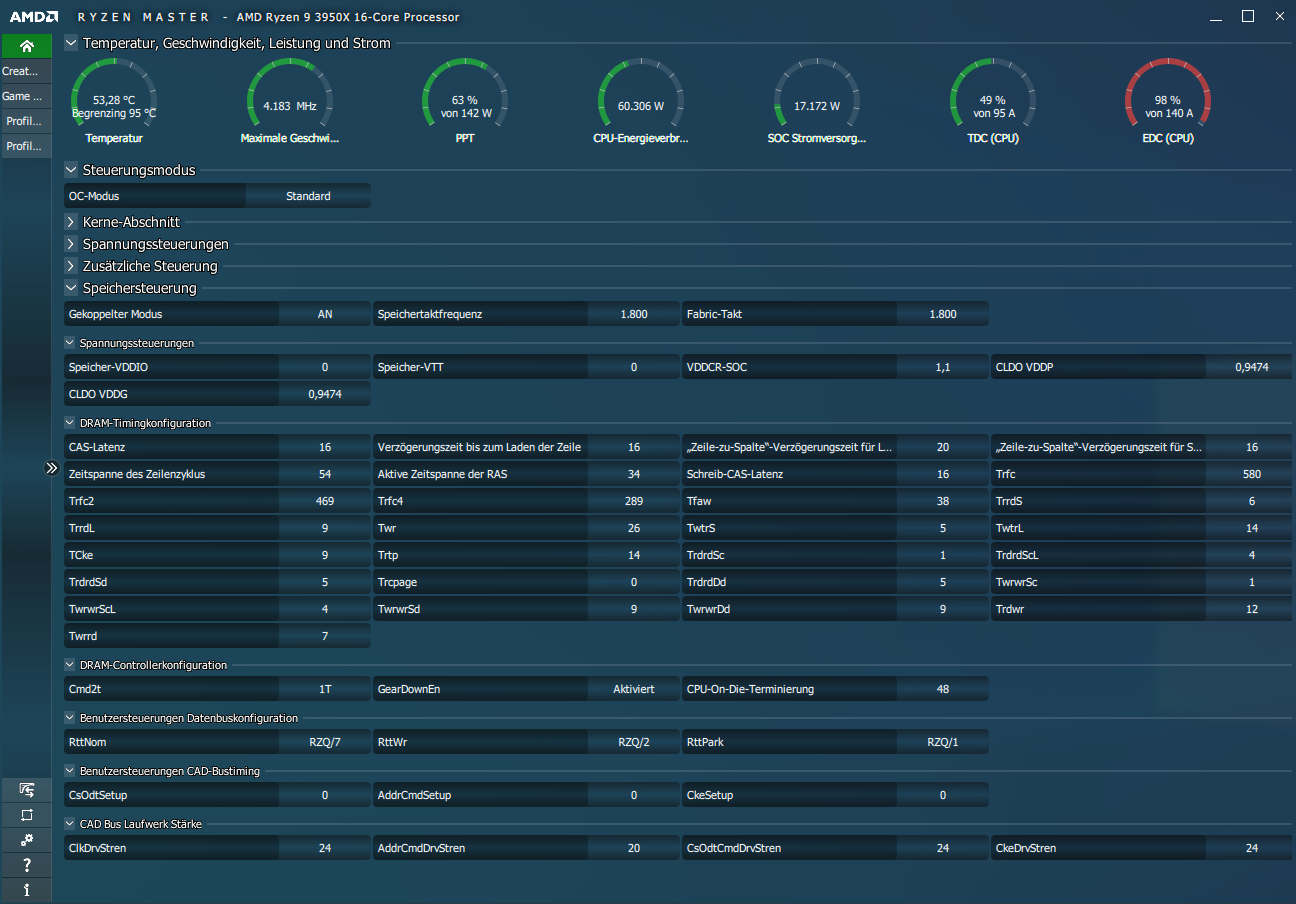1296x904 pixels.
Task: Click the RttWr value RZQ/2
Action: coord(634,742)
